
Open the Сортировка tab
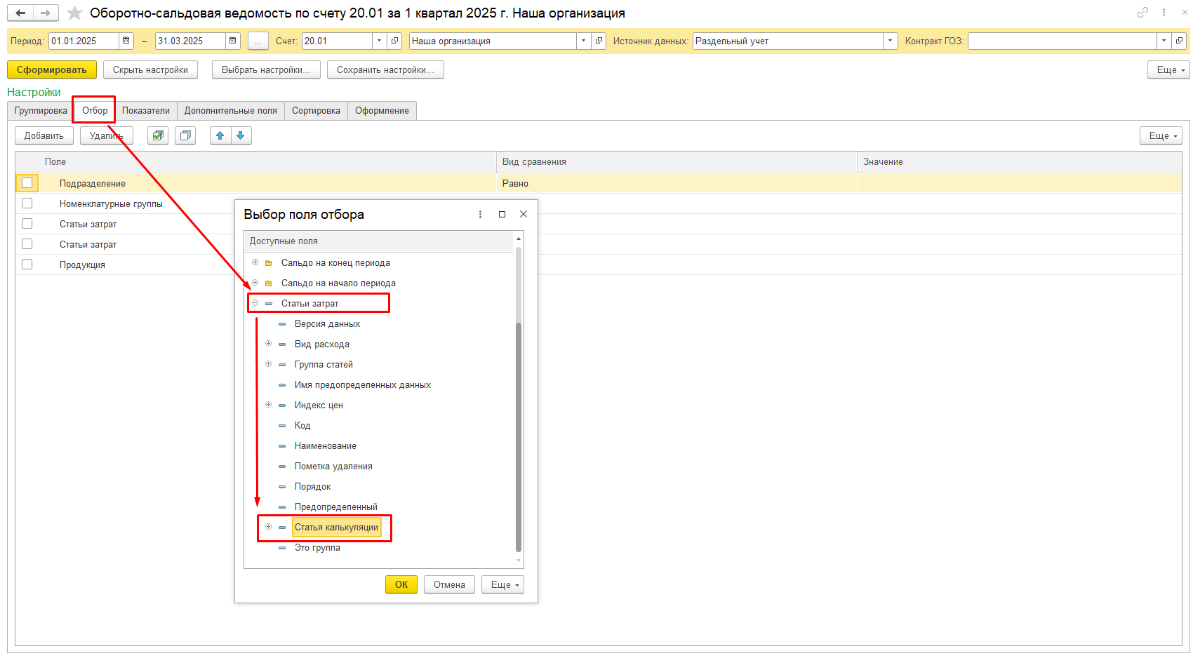coord(316,111)
